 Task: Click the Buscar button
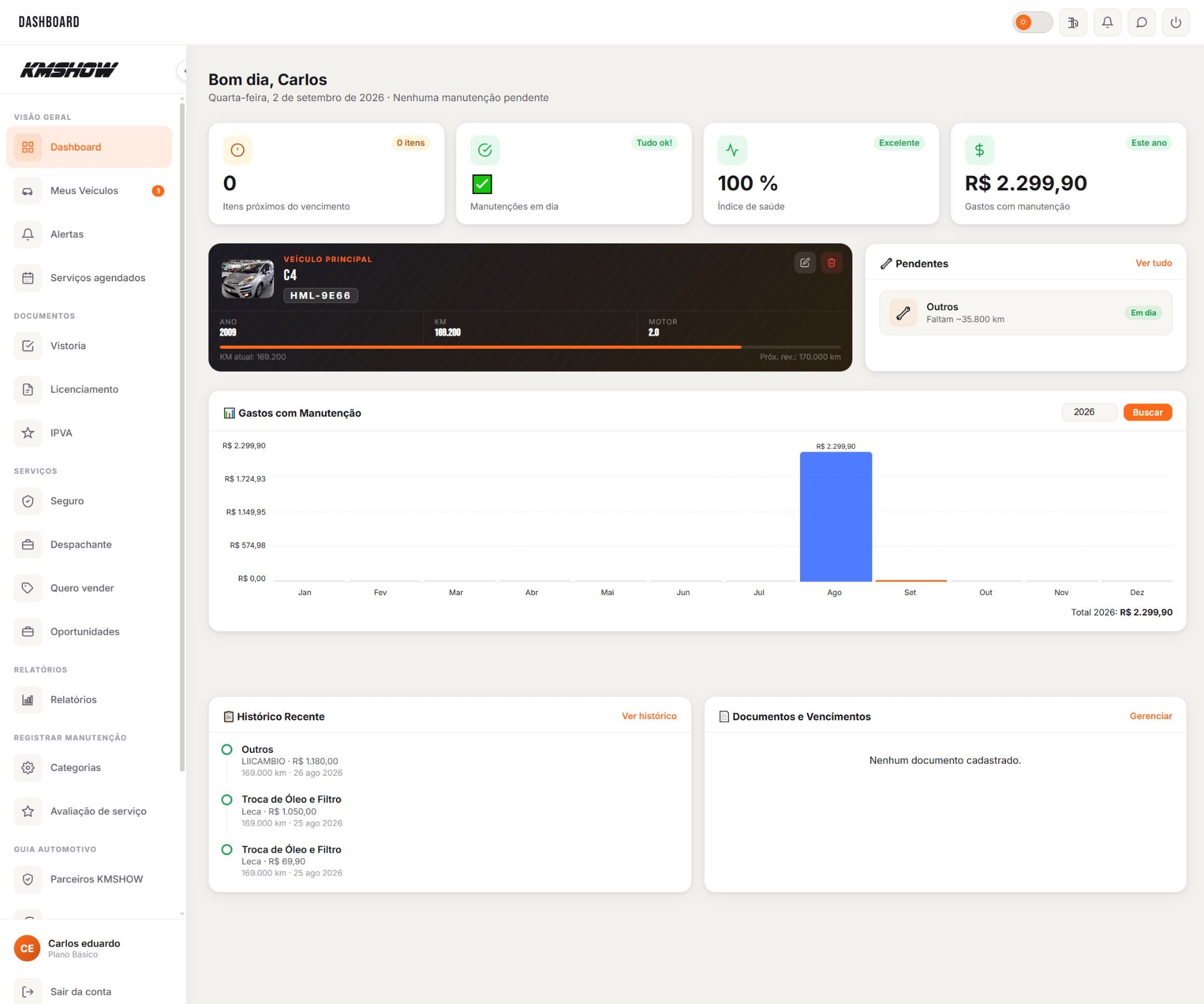click(x=1147, y=412)
